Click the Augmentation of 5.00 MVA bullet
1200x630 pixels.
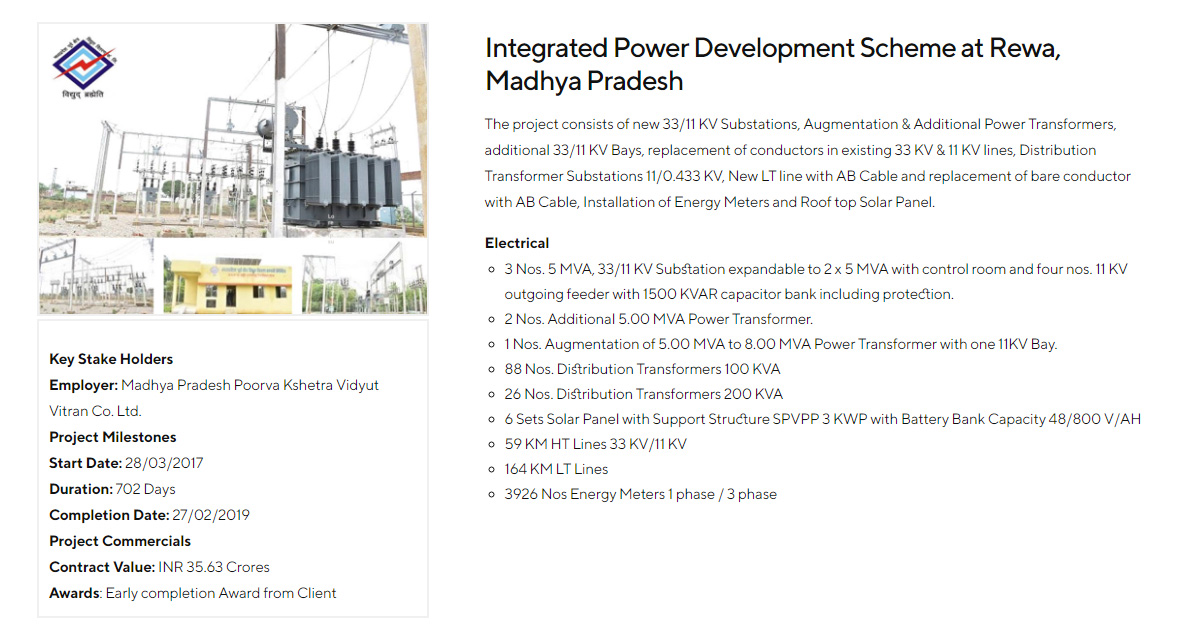coord(780,344)
